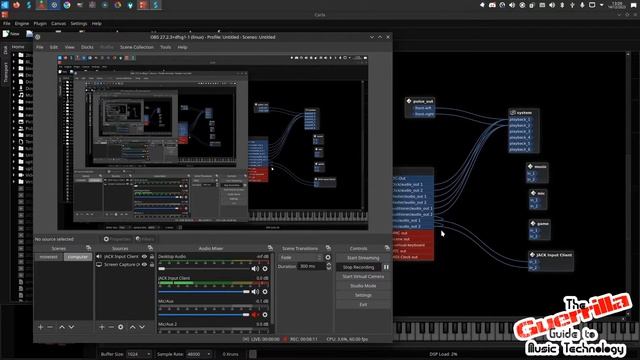Select the computer scene in Scenes list
Viewport: 640px width, 360px height.
[x=78, y=257]
